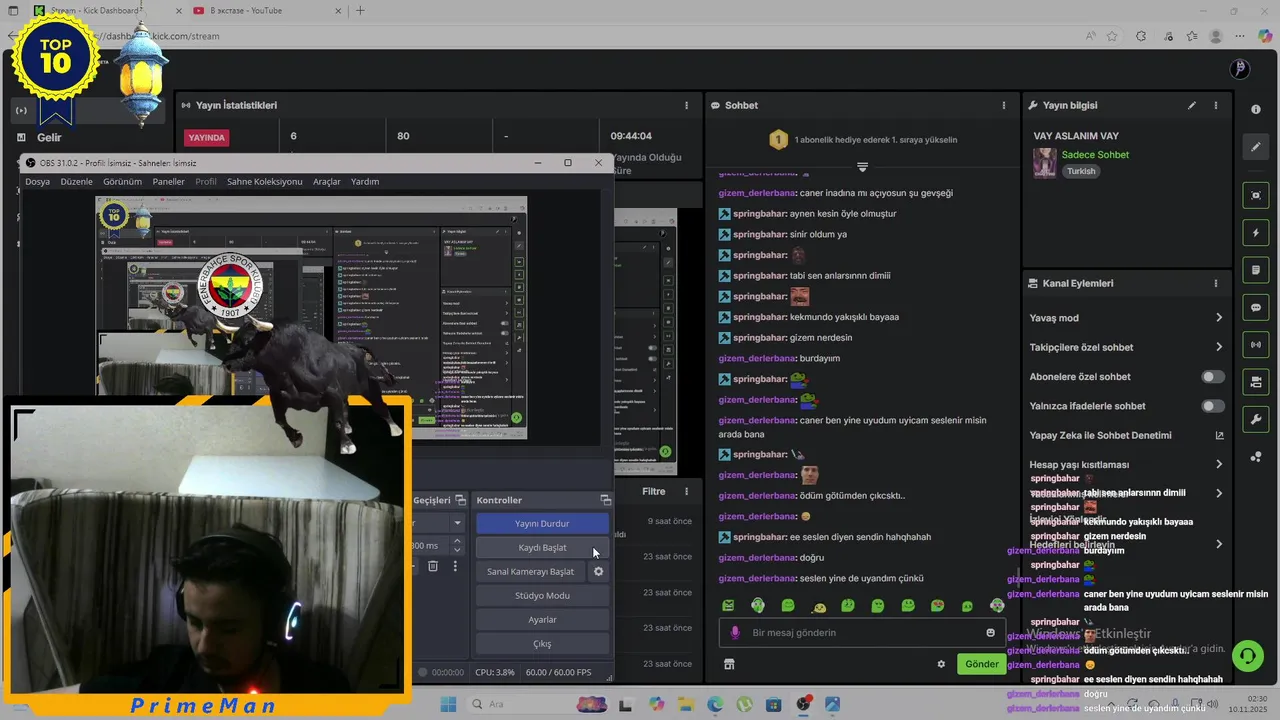
Task: Open Paneller menu in OBS
Action: pyautogui.click(x=168, y=181)
